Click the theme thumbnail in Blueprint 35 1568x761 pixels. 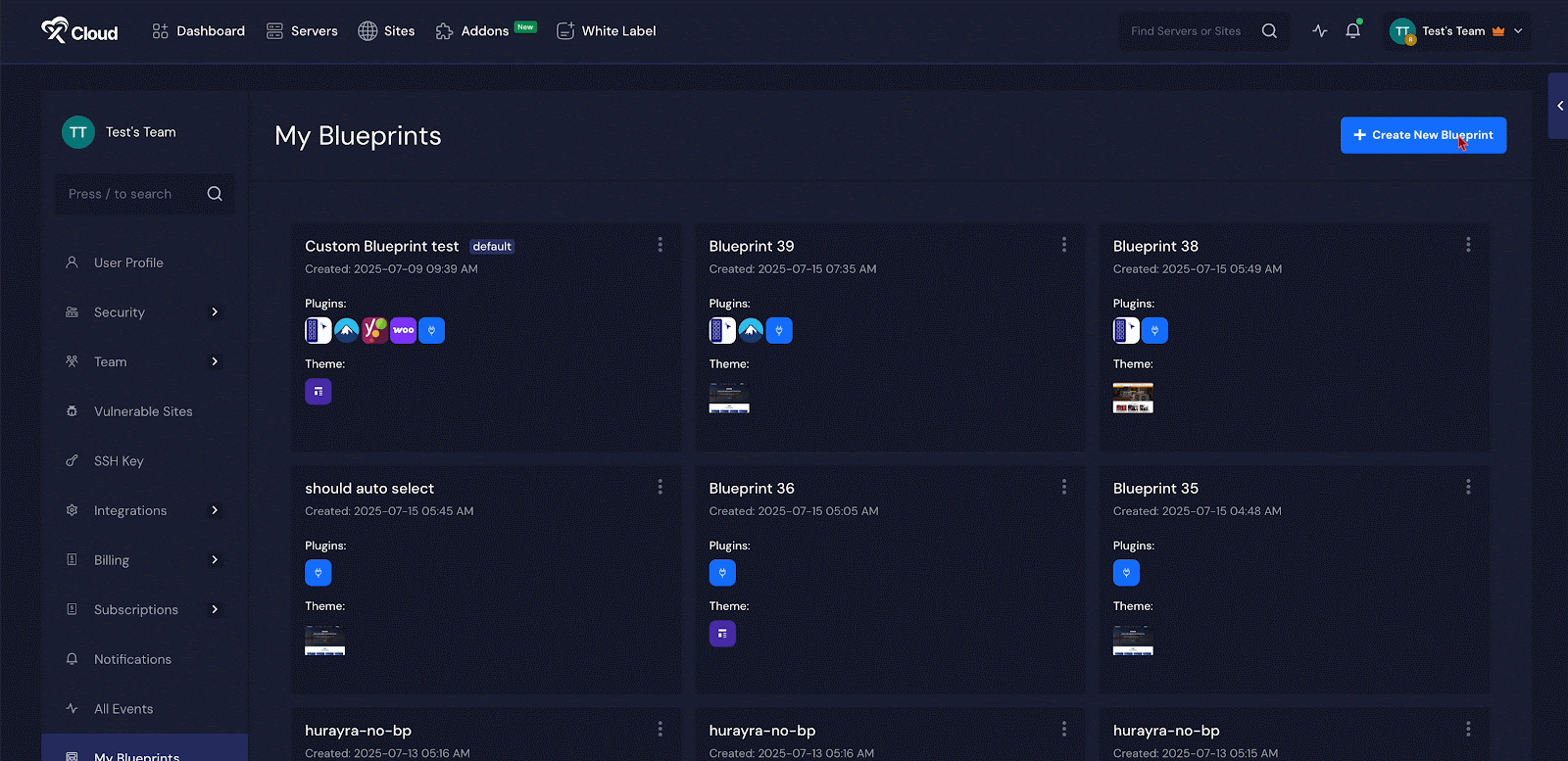1133,641
